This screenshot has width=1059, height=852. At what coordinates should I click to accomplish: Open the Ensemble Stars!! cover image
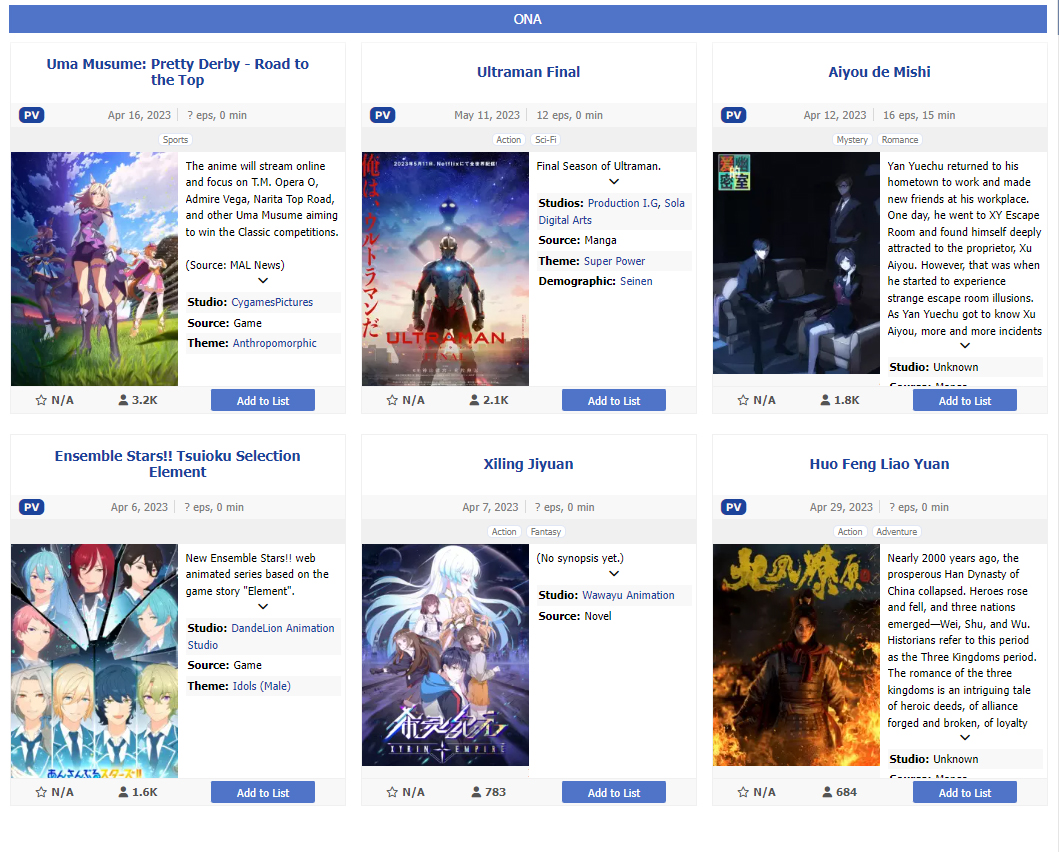95,661
